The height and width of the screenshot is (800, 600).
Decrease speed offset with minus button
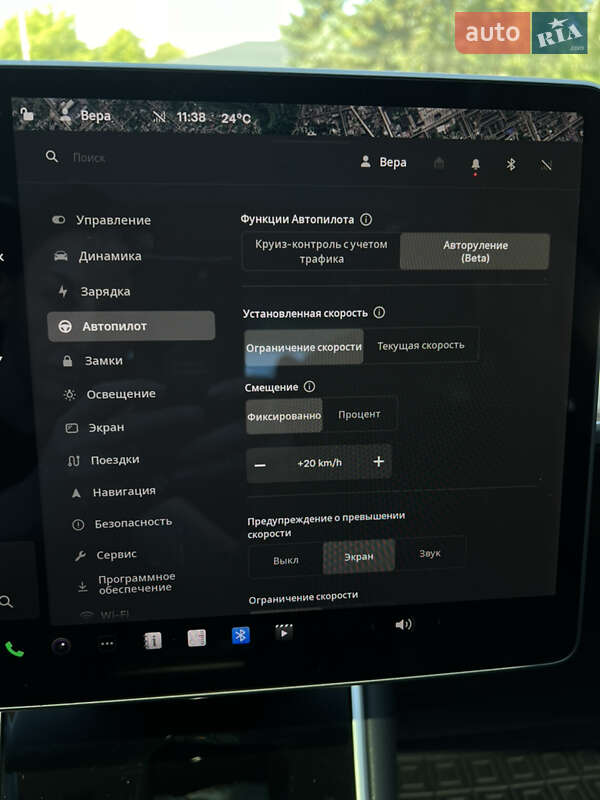coord(260,465)
